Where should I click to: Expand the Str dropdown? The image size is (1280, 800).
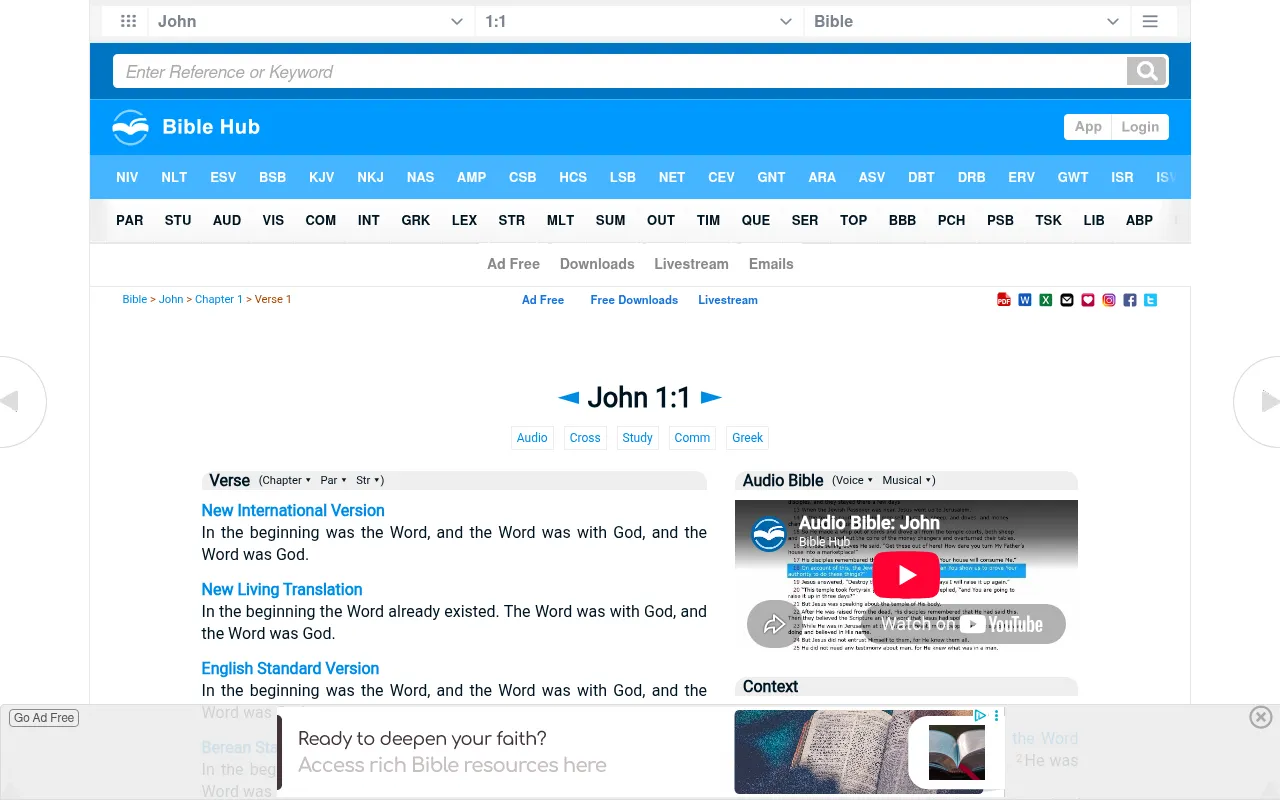[x=368, y=480]
